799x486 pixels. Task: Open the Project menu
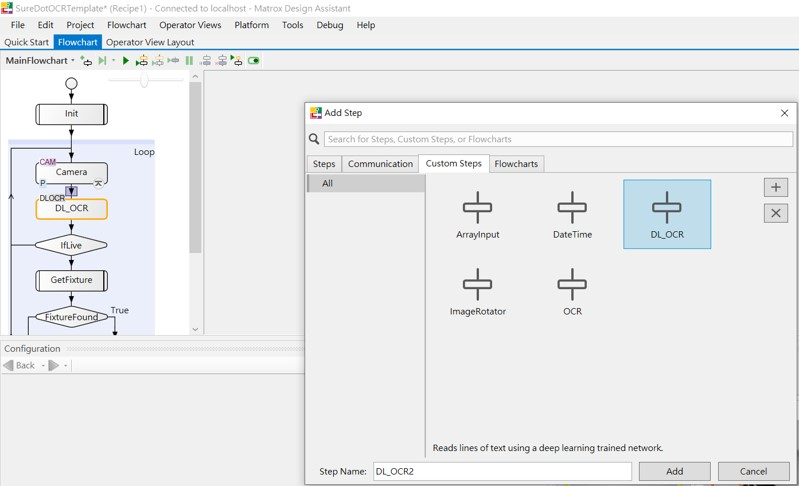[x=80, y=25]
